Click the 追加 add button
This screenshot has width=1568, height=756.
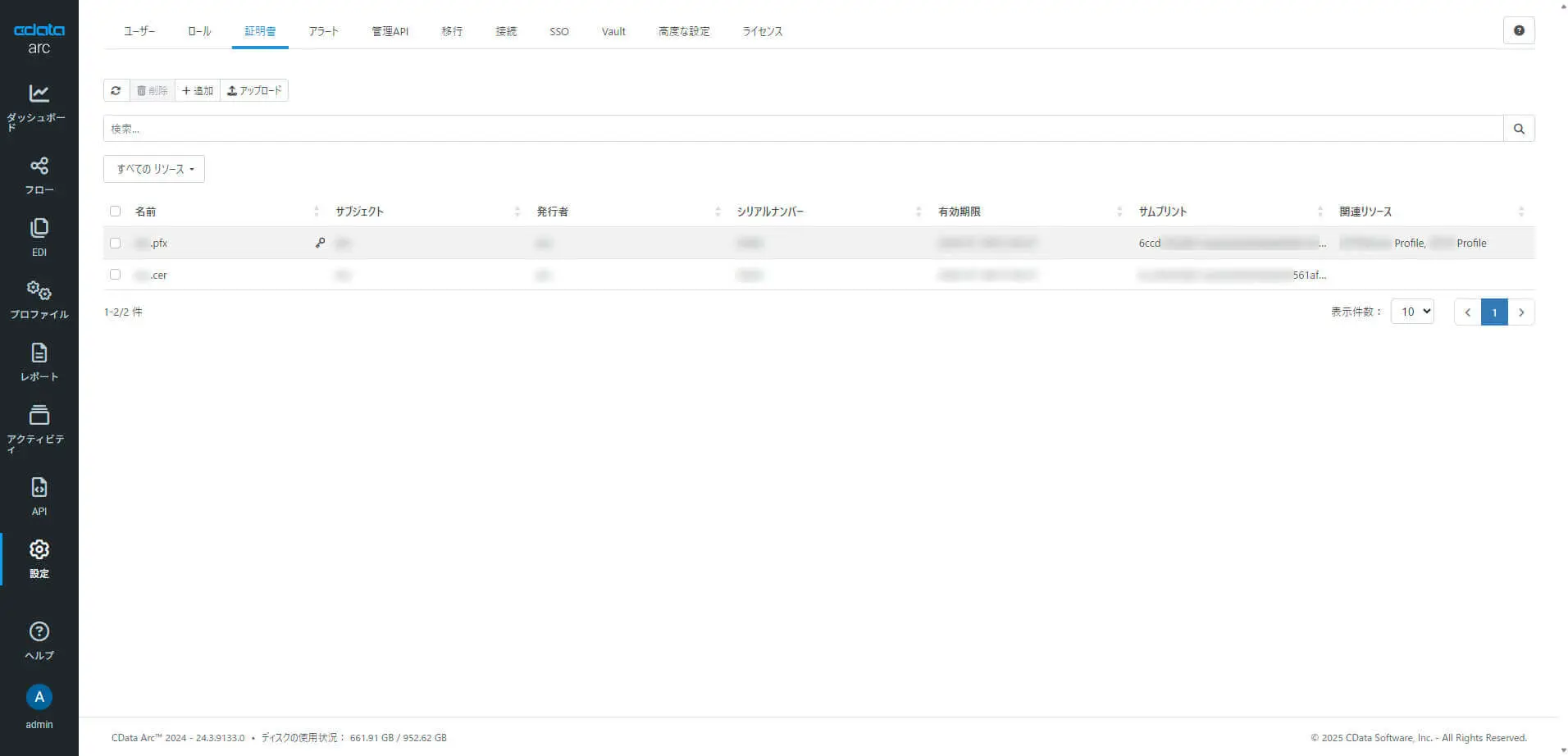pos(198,90)
